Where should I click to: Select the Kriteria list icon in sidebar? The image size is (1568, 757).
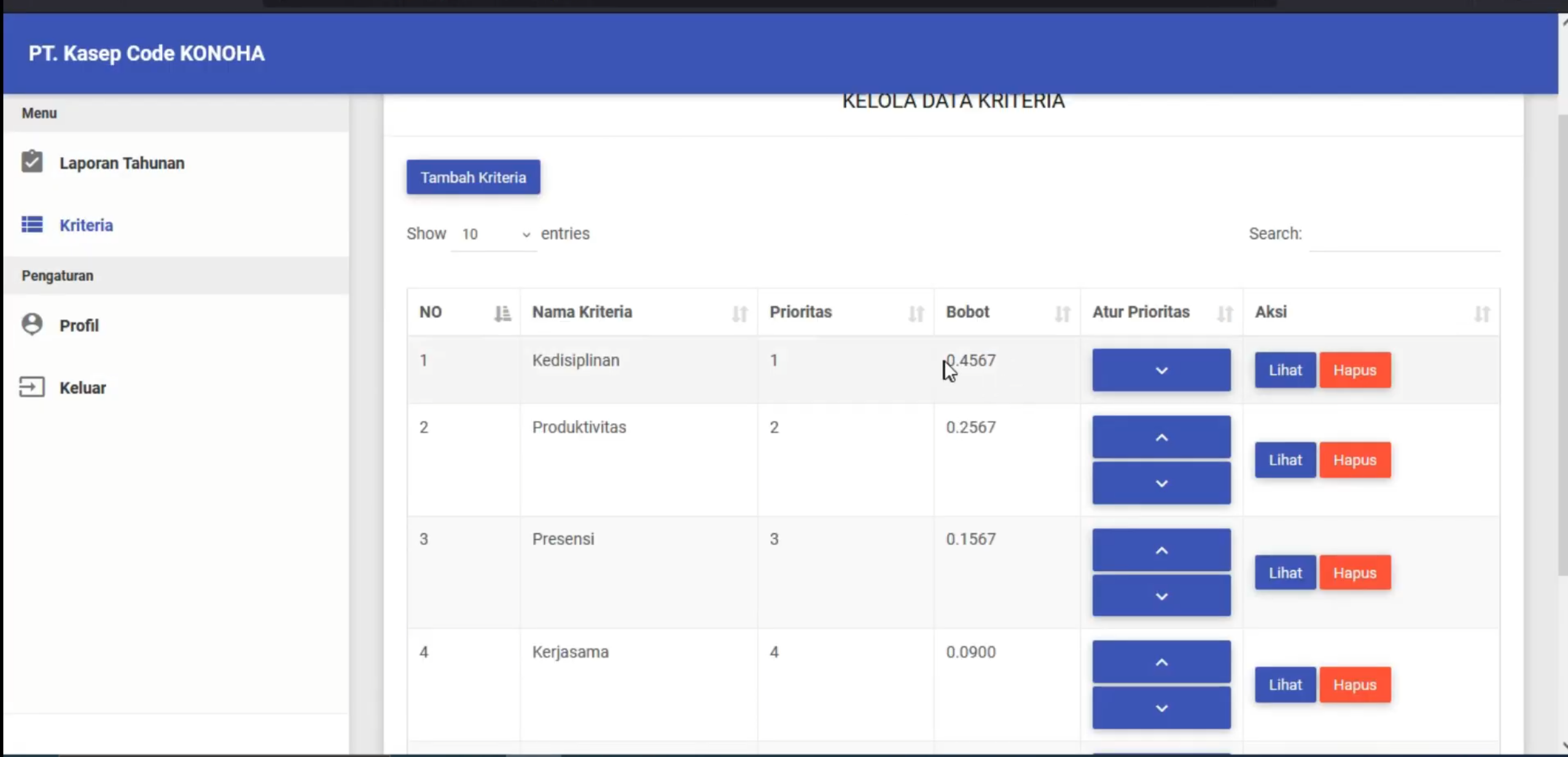32,225
